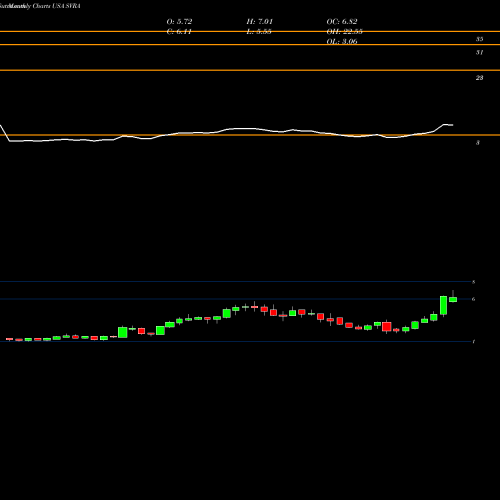Click the axis label '31'
The width and height of the screenshot is (500, 500).
[x=479, y=52]
